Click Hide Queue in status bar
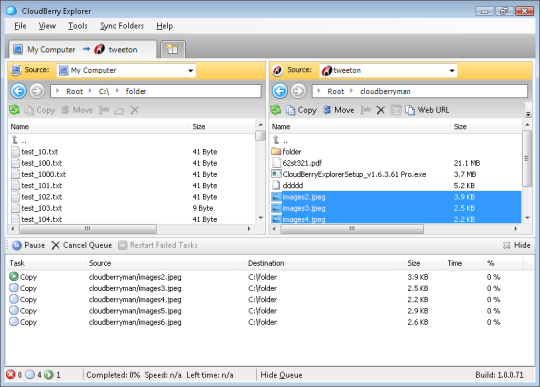540x387 pixels. coord(281,375)
